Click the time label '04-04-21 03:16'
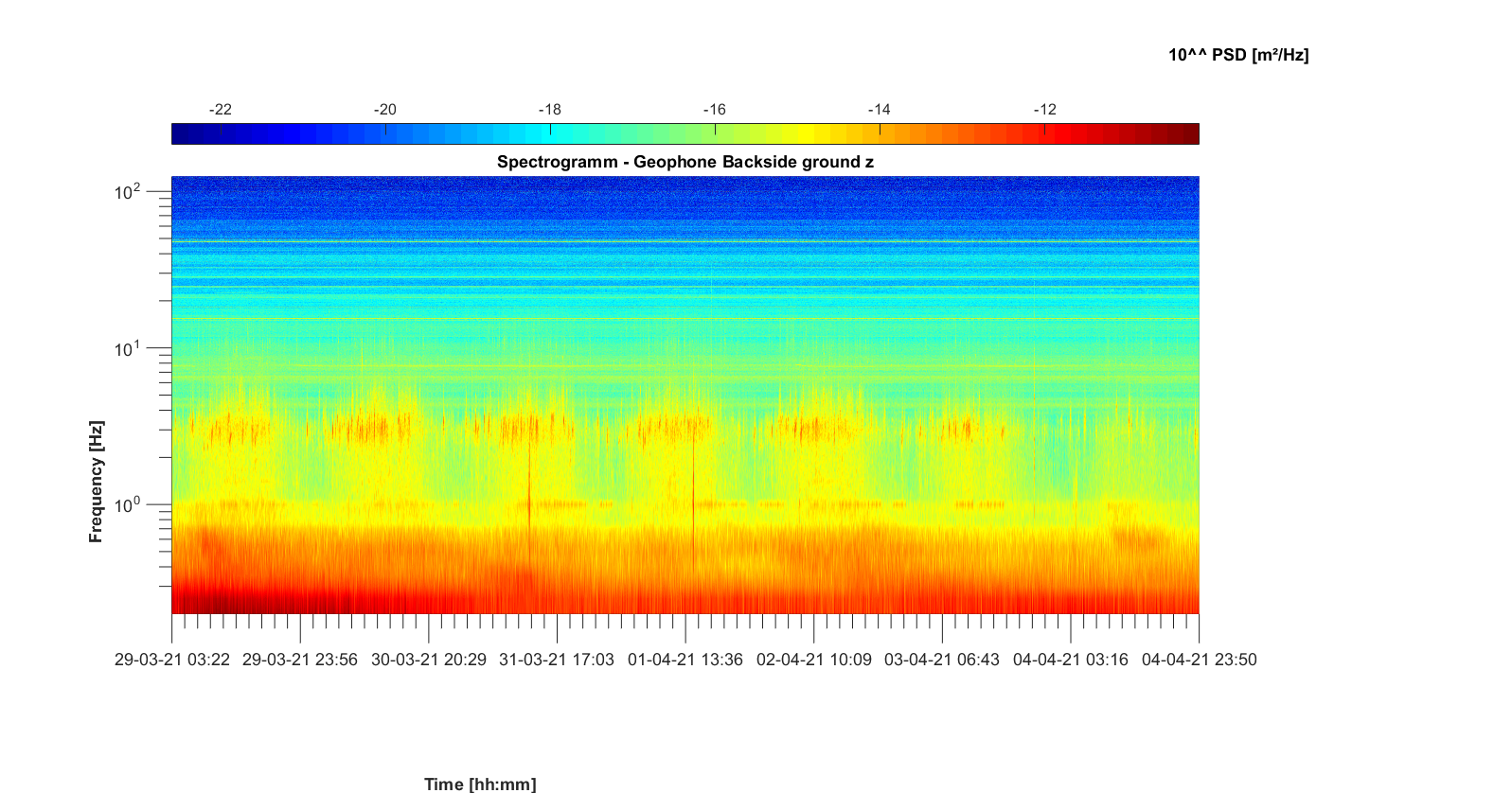1512x793 pixels. [x=1071, y=660]
